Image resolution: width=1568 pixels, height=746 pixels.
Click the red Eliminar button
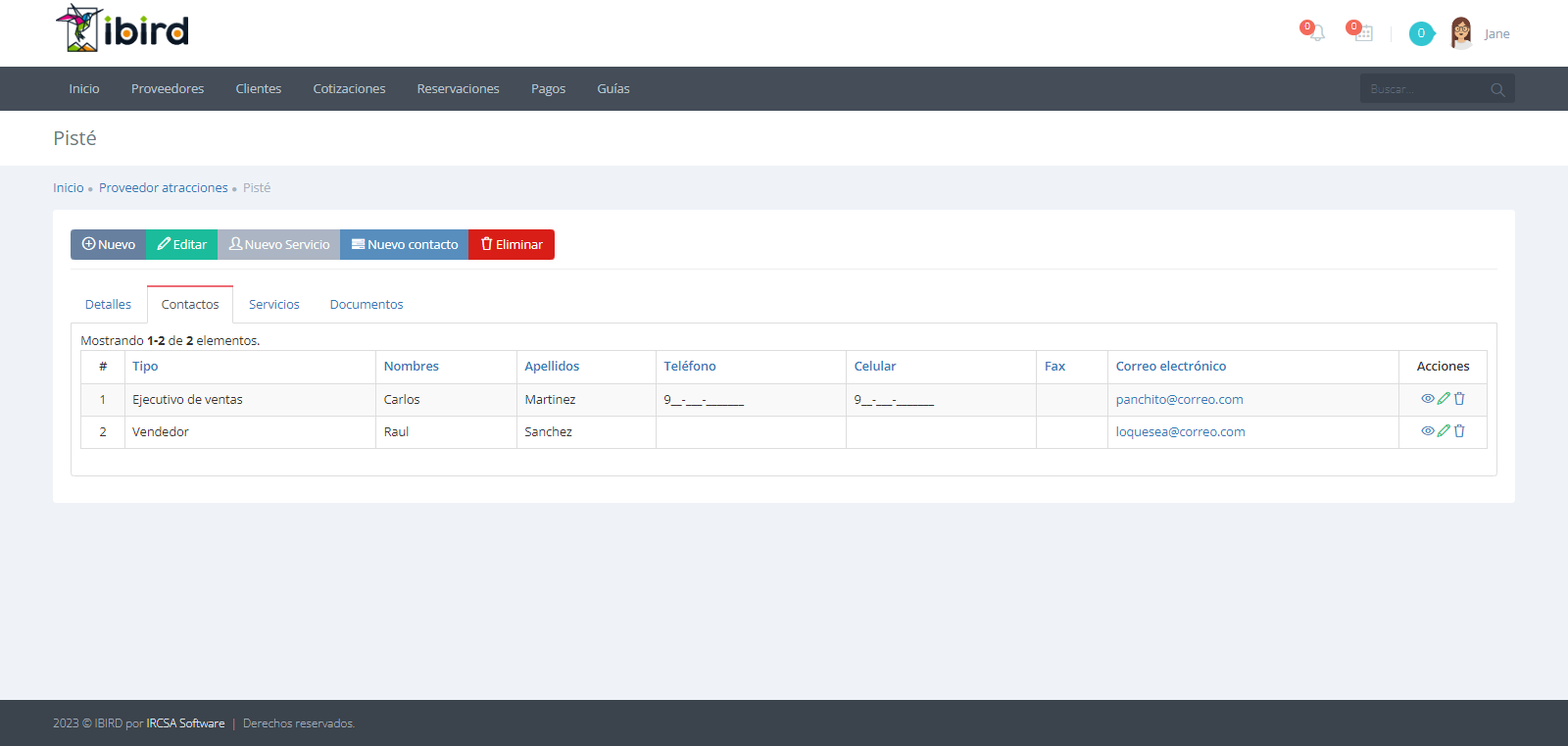pyautogui.click(x=512, y=244)
